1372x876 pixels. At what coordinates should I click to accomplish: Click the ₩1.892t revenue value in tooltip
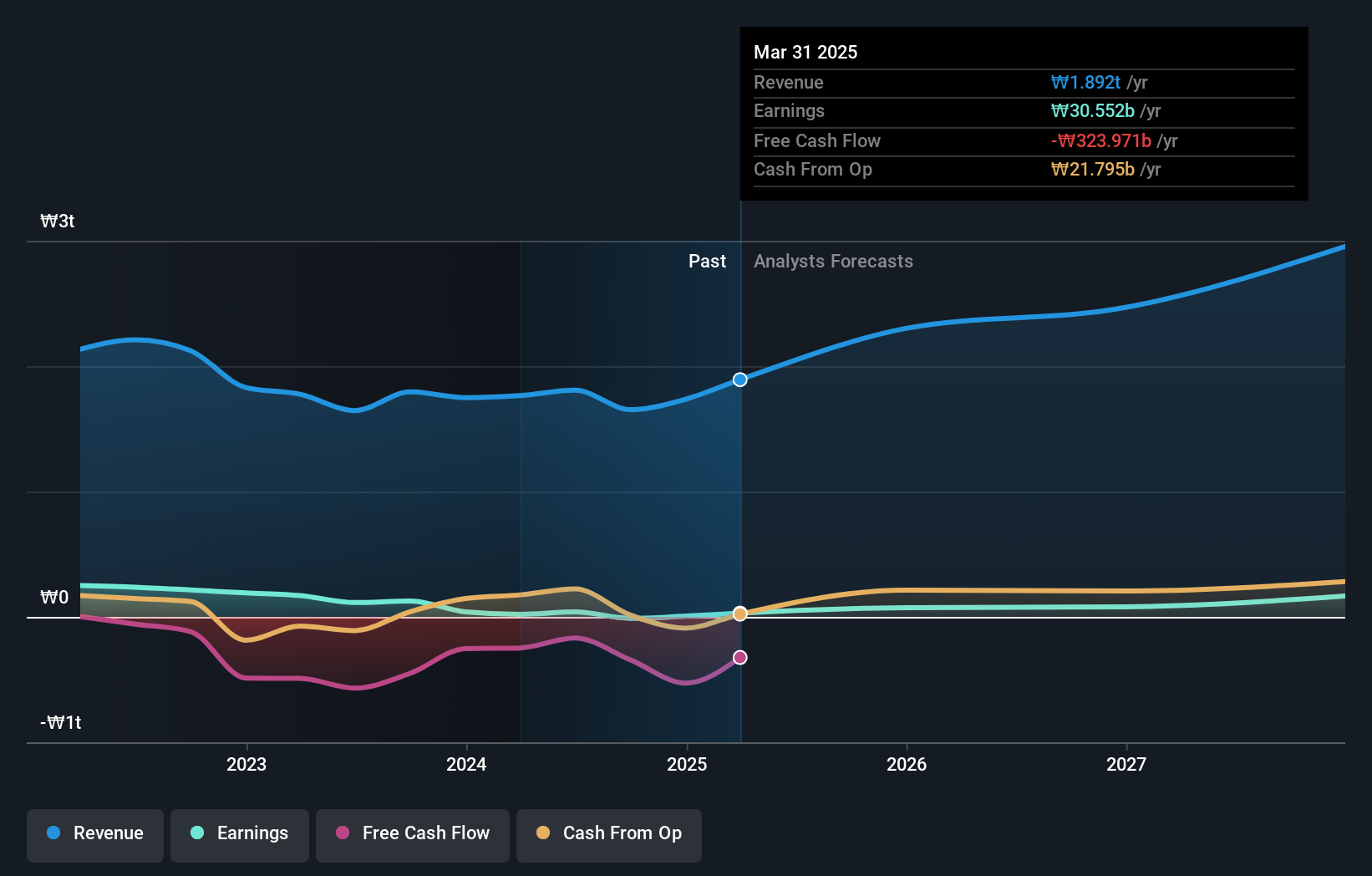[x=1085, y=82]
